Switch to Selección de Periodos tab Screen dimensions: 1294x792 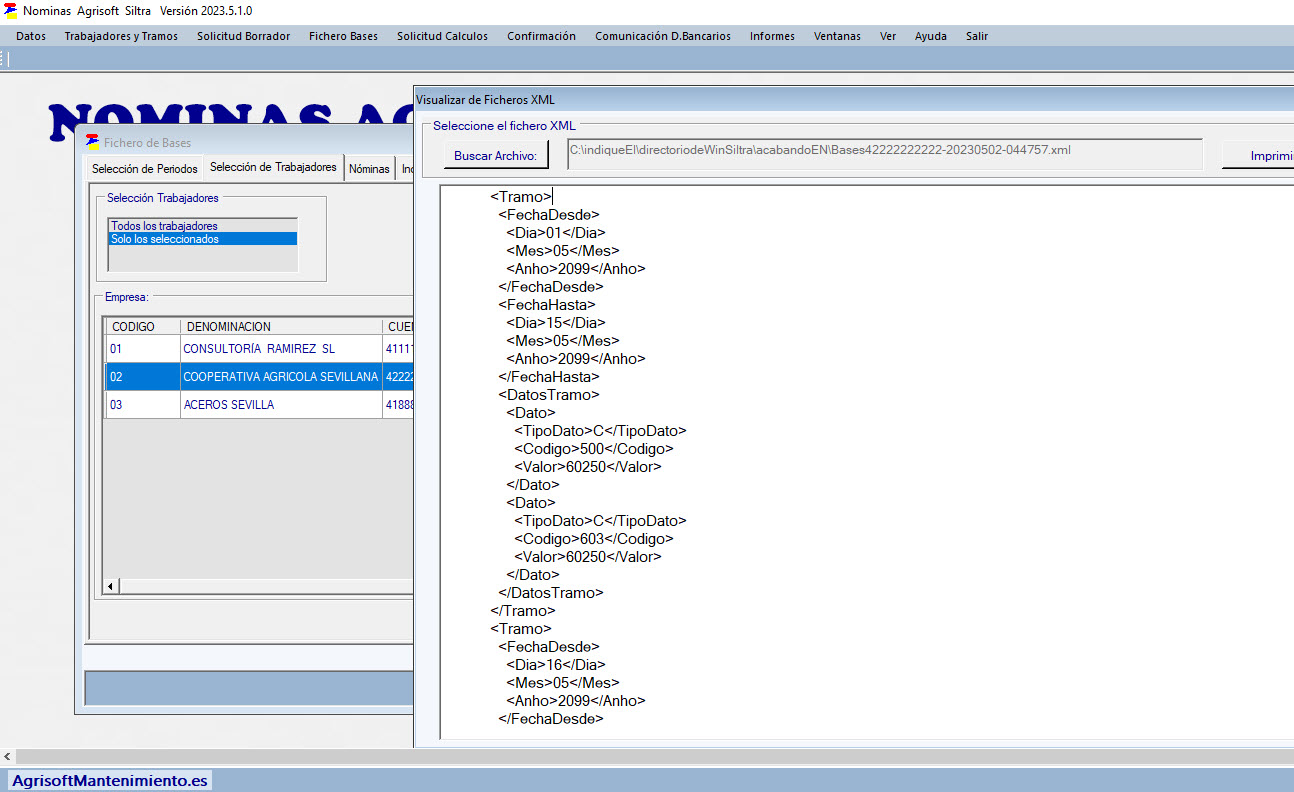(x=145, y=169)
